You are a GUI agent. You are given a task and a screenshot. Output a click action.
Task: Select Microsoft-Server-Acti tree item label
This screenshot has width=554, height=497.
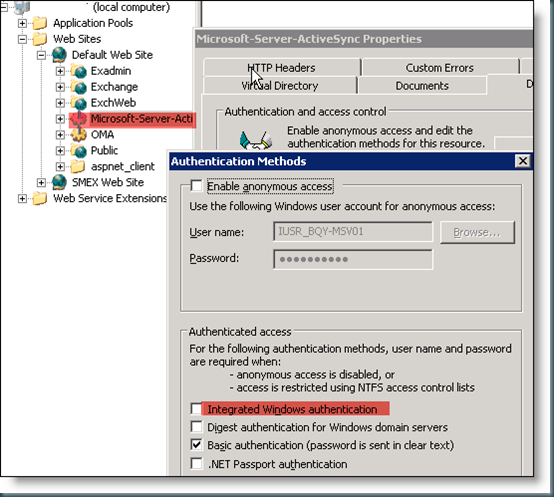point(142,119)
